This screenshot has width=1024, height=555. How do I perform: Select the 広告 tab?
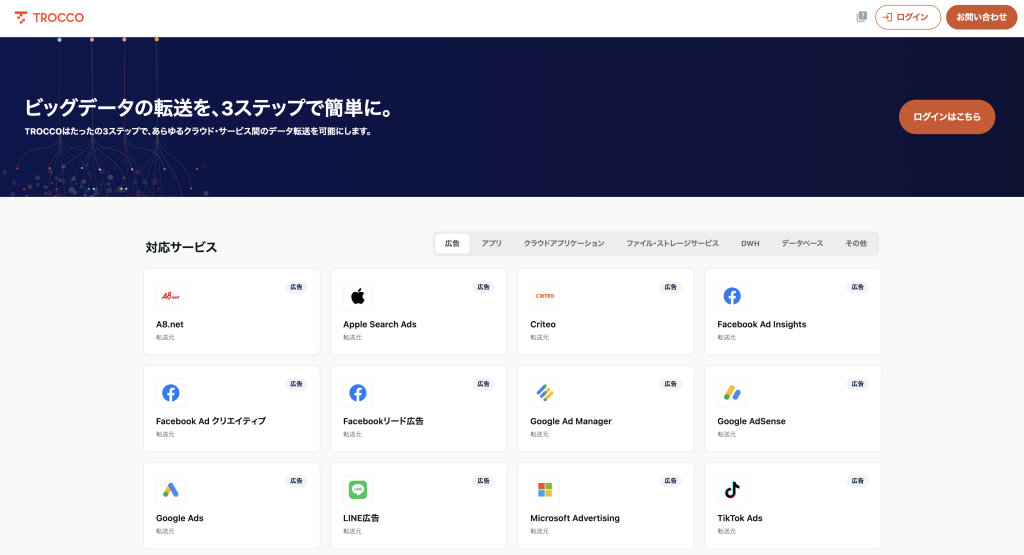[x=452, y=244]
